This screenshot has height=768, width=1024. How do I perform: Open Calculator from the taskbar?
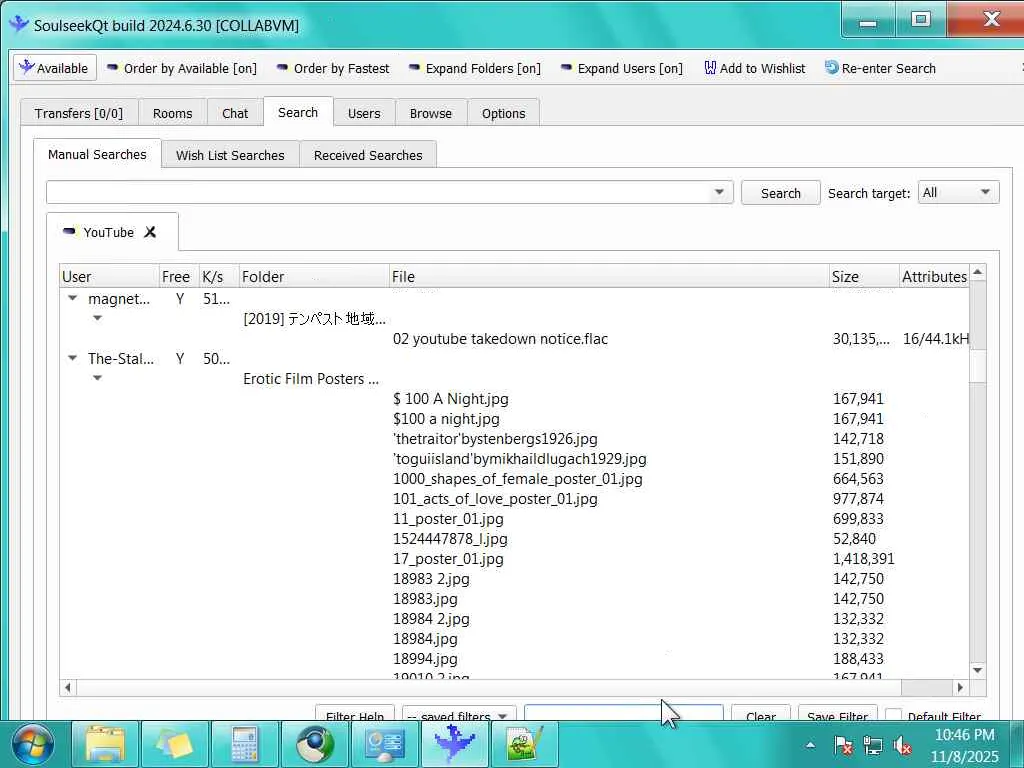[x=245, y=744]
